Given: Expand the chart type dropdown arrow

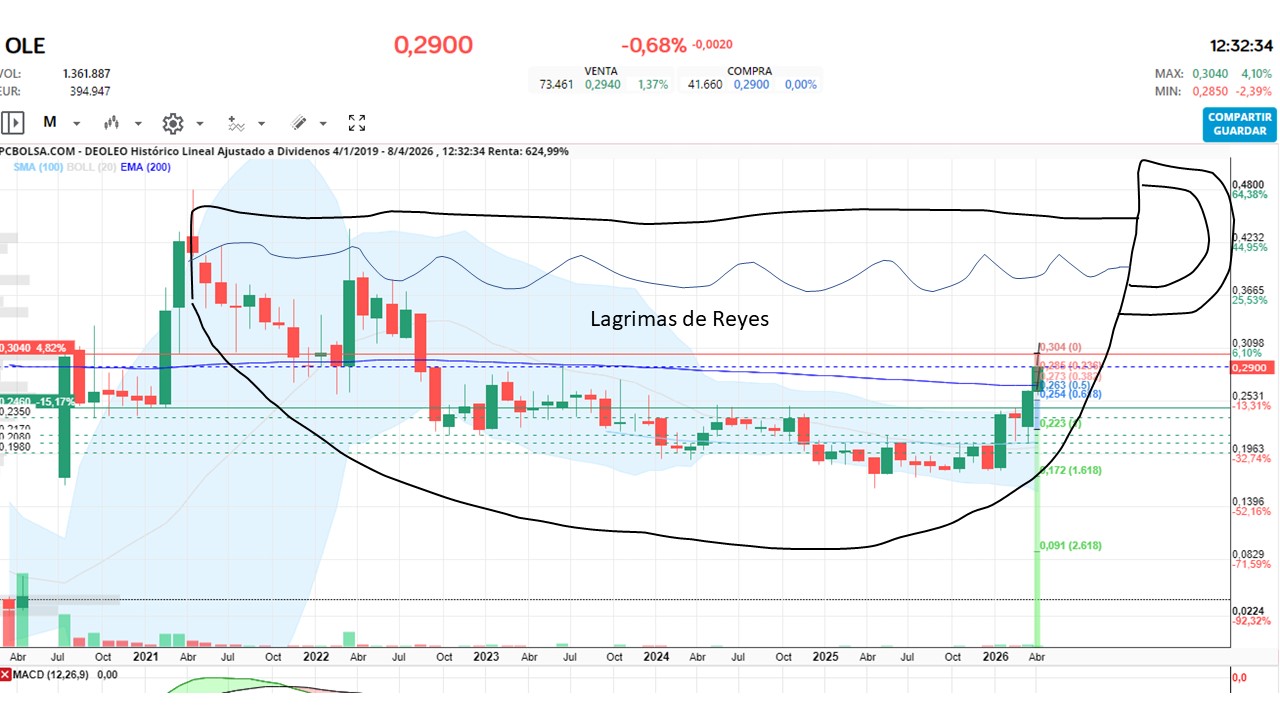Looking at the screenshot, I should [x=138, y=124].
